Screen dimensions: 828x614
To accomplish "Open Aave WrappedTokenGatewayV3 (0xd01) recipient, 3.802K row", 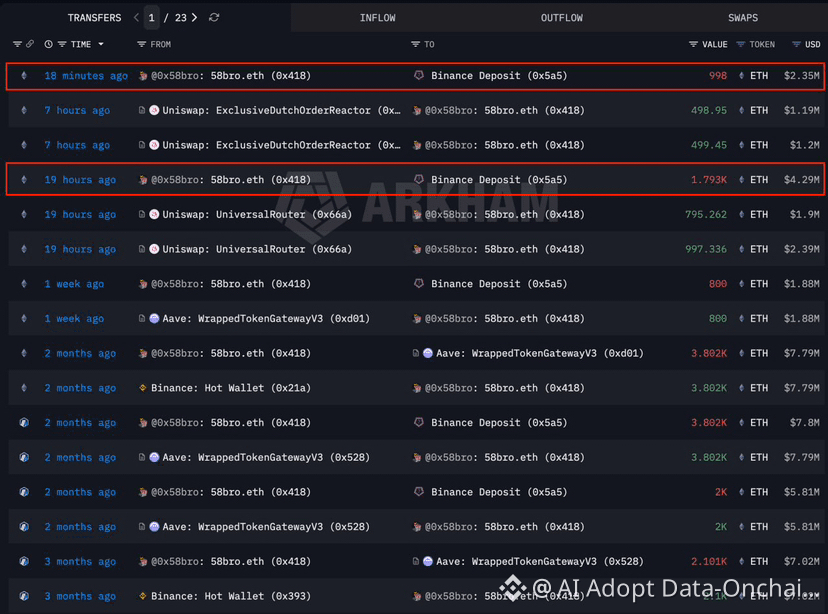I will pyautogui.click(x=540, y=354).
